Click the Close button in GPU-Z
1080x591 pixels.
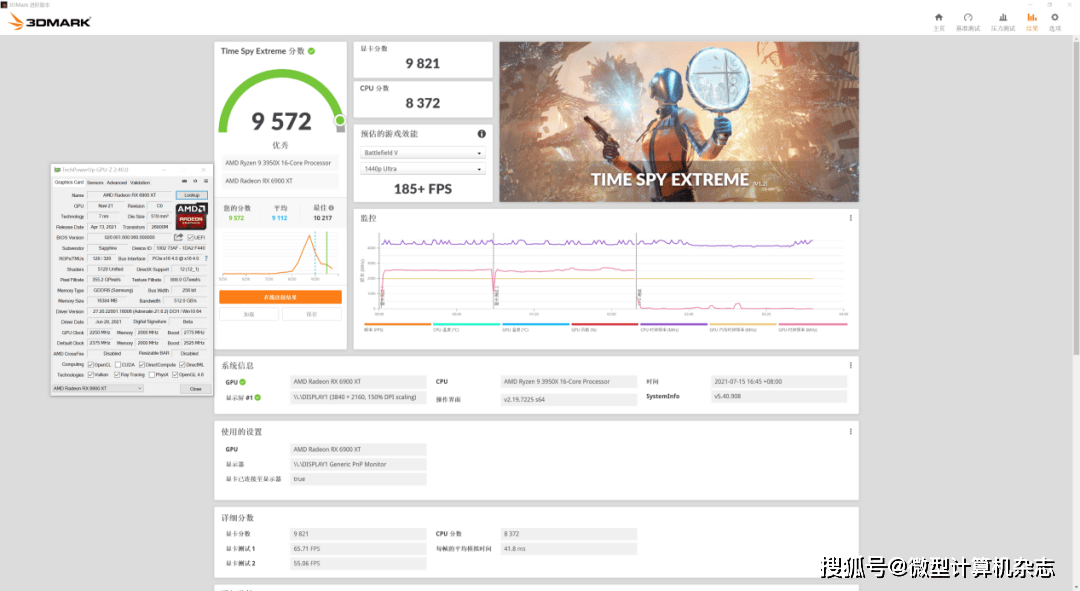tap(196, 388)
